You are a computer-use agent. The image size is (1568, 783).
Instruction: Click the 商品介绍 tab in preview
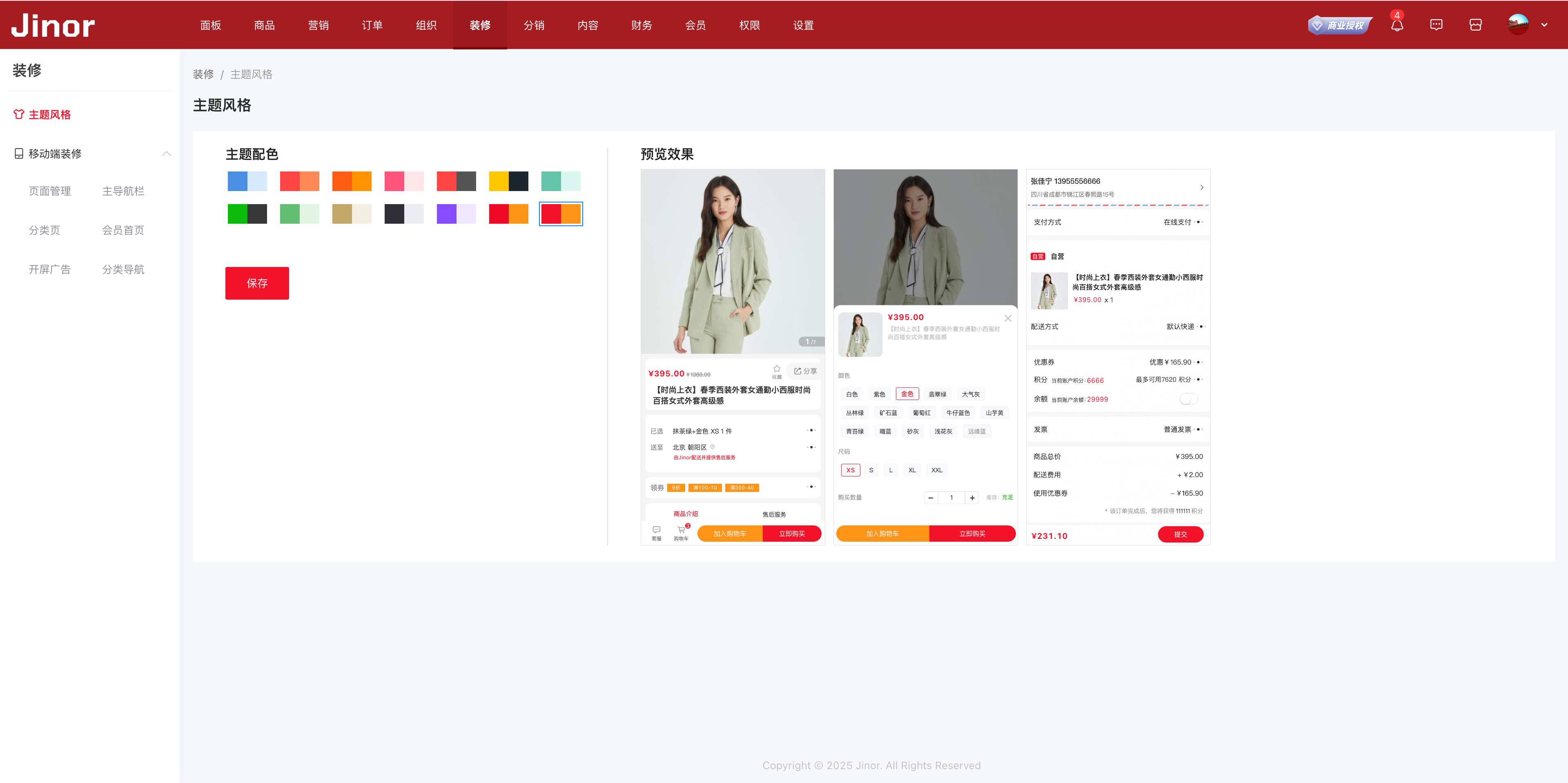(686, 514)
